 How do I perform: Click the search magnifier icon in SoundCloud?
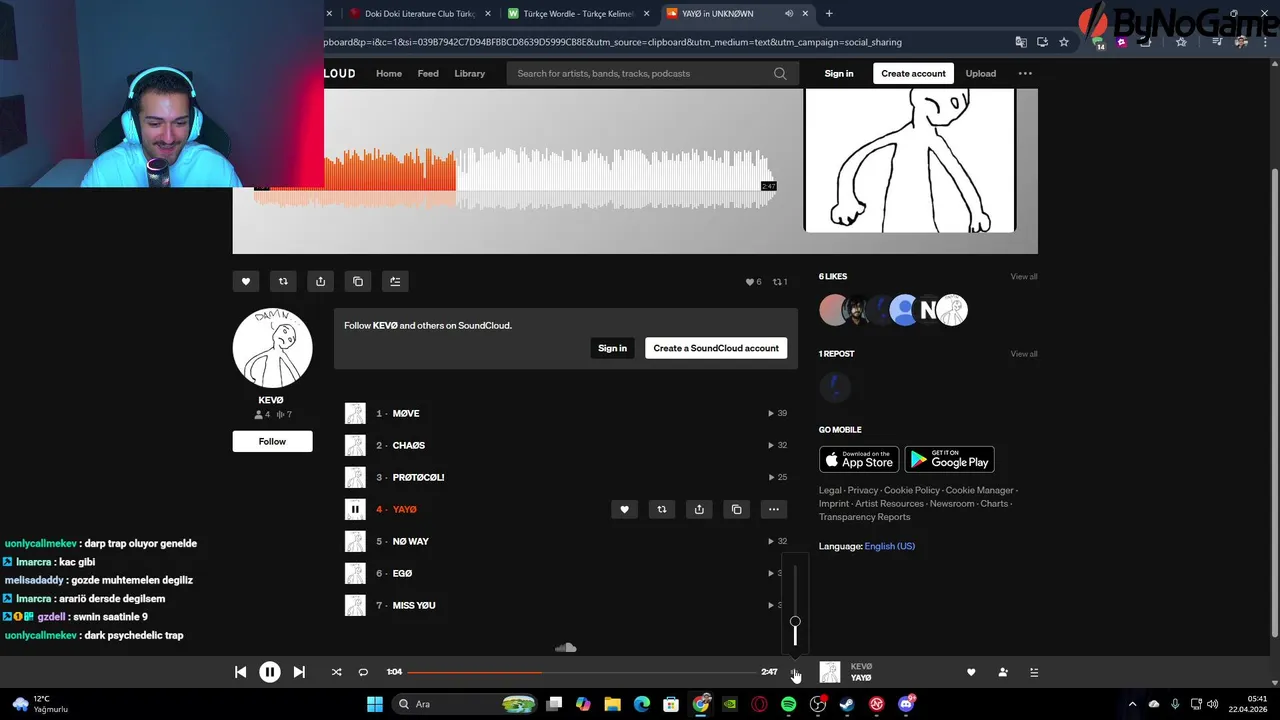[x=780, y=73]
